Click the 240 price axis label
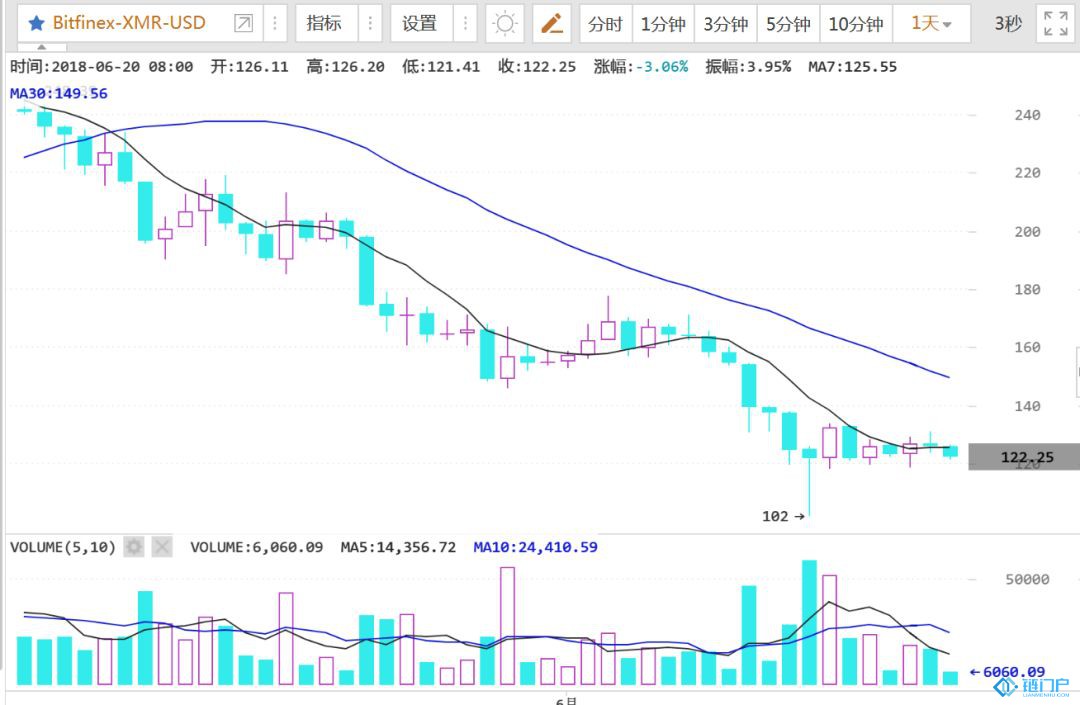This screenshot has height=705, width=1080. 1027,115
